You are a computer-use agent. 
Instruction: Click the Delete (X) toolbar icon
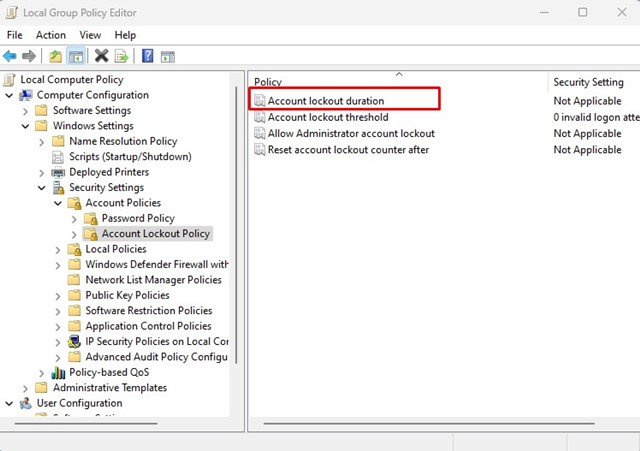pyautogui.click(x=101, y=56)
